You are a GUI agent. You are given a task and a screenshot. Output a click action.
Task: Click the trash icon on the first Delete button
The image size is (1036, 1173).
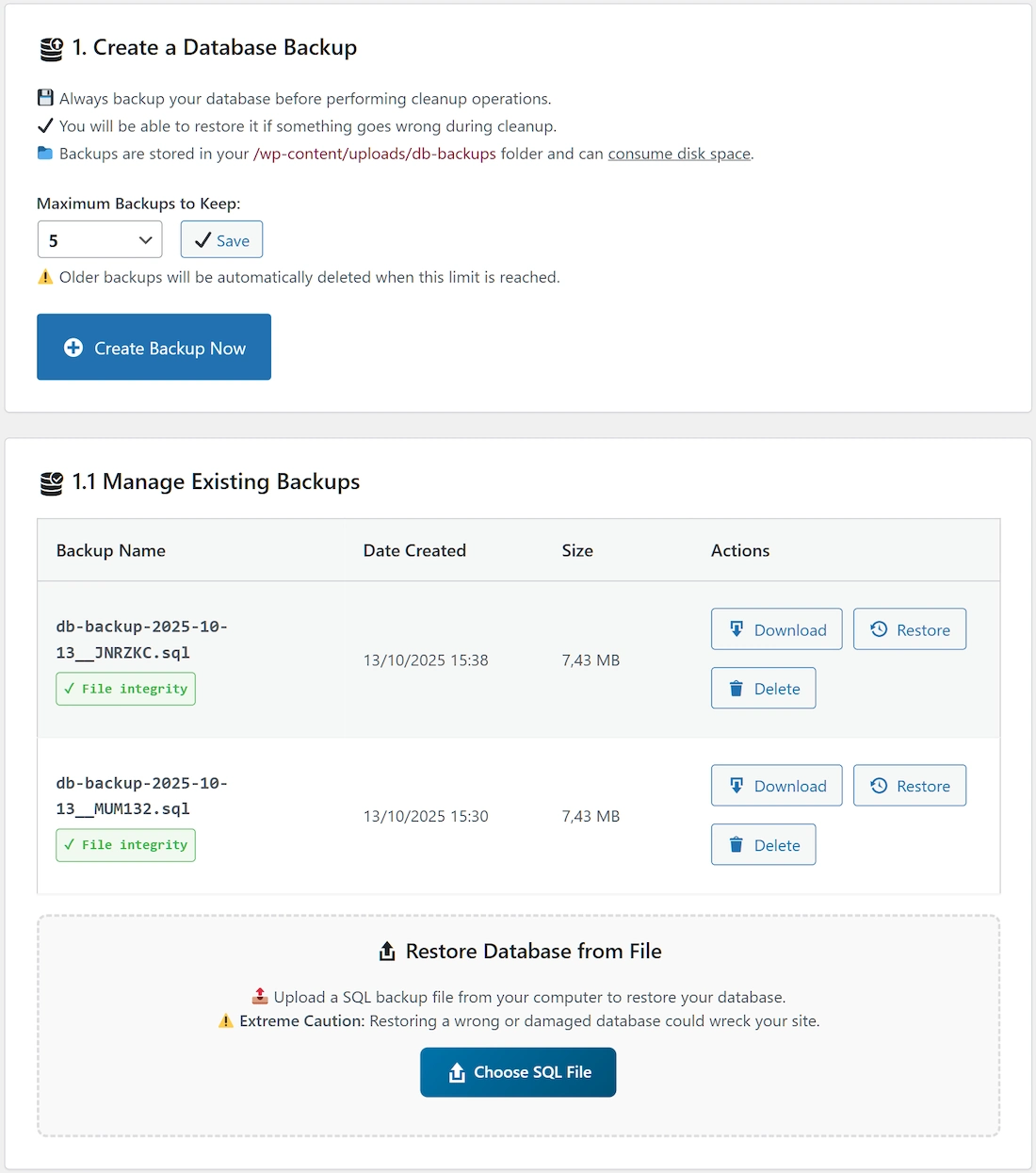point(737,688)
